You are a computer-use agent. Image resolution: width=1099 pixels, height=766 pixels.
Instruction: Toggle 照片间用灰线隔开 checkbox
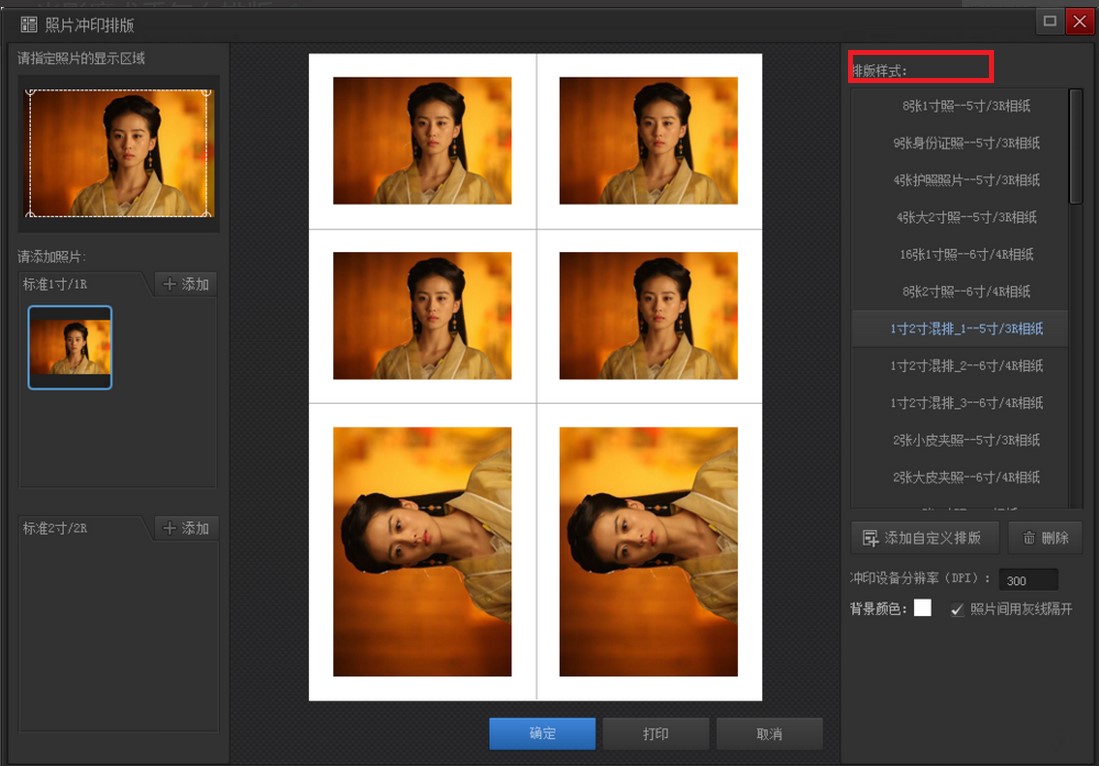[957, 609]
